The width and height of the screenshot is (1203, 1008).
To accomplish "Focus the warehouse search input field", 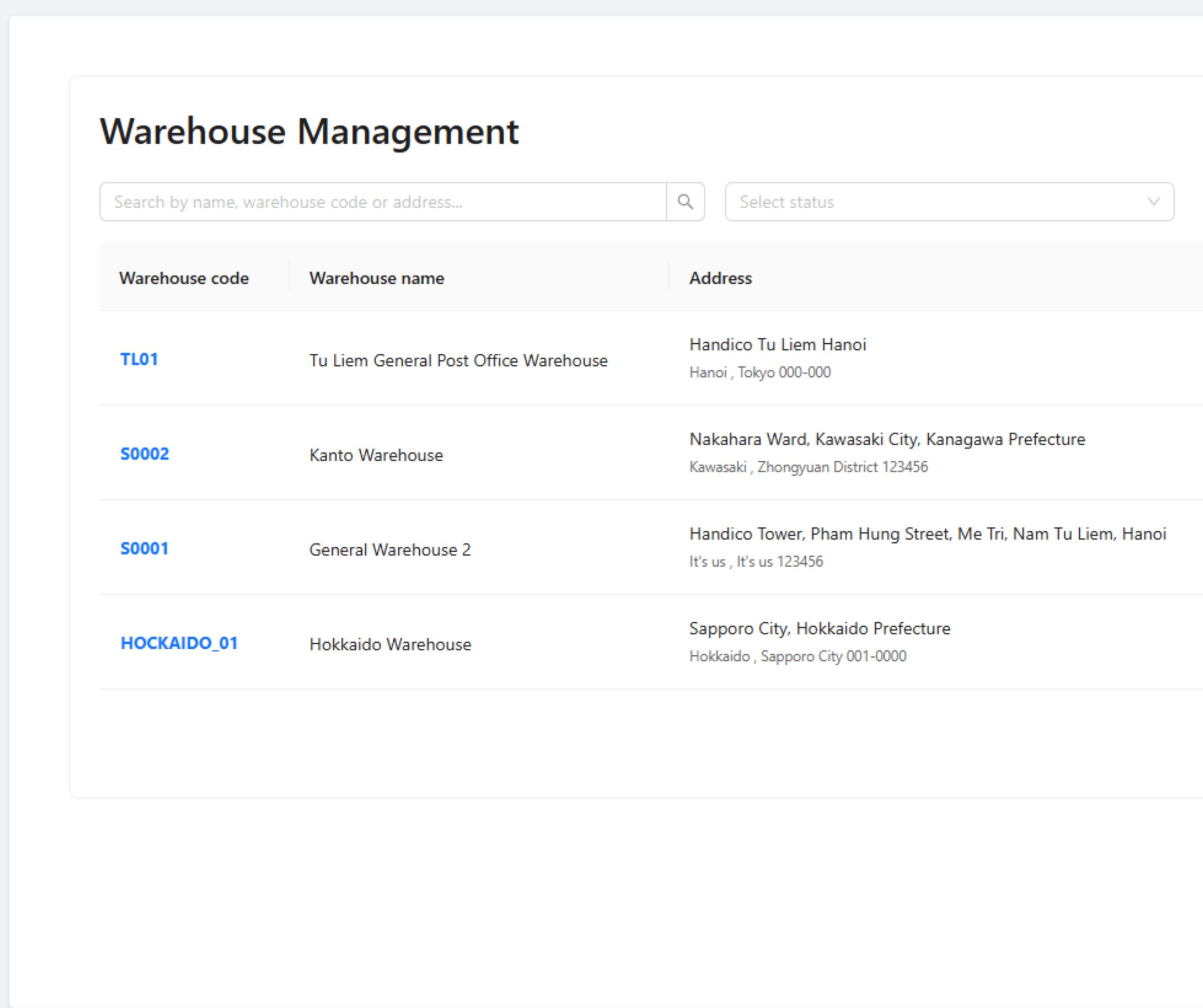I will [x=383, y=202].
